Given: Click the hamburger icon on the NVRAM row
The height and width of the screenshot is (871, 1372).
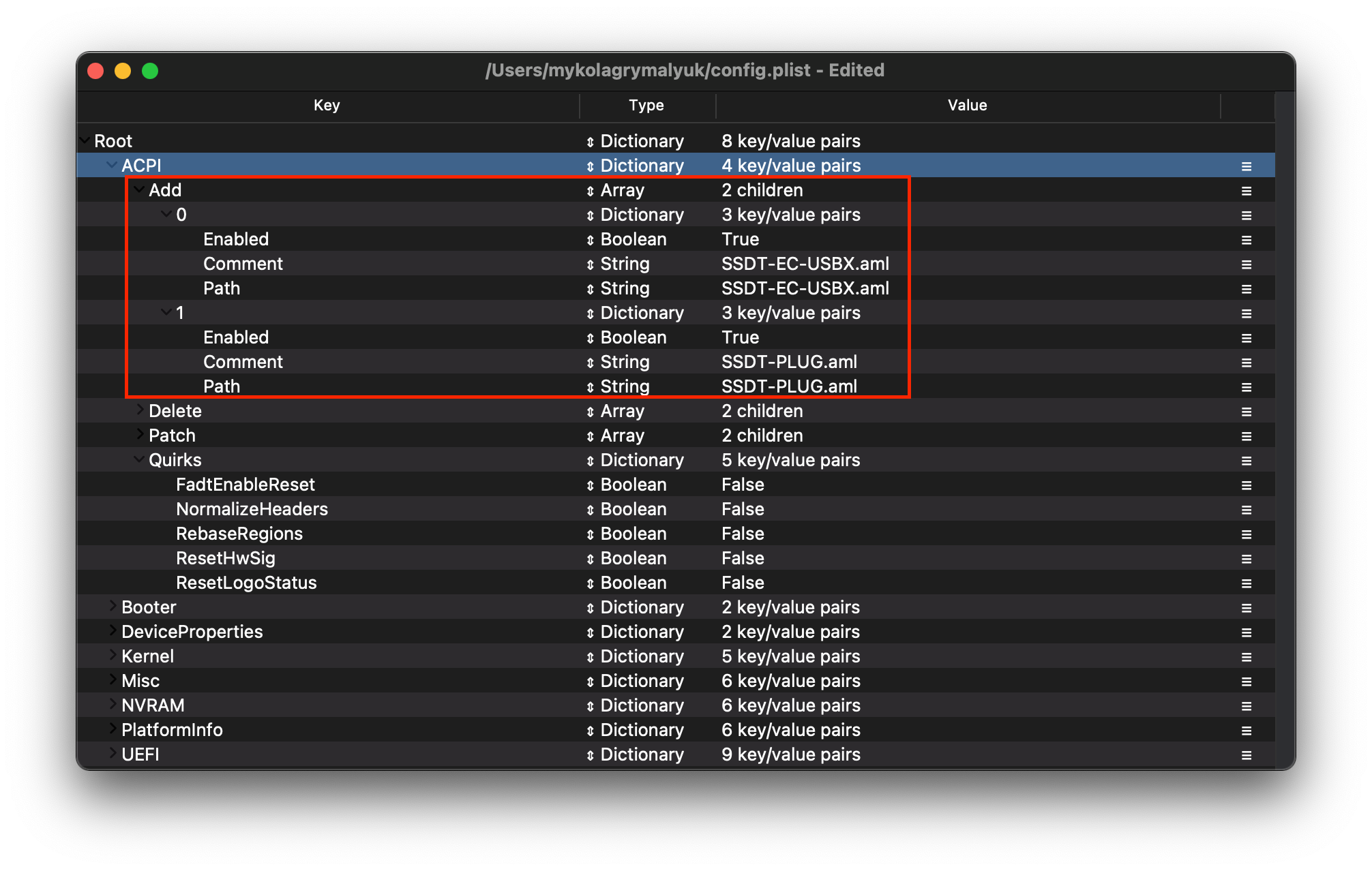Looking at the screenshot, I should click(1246, 706).
